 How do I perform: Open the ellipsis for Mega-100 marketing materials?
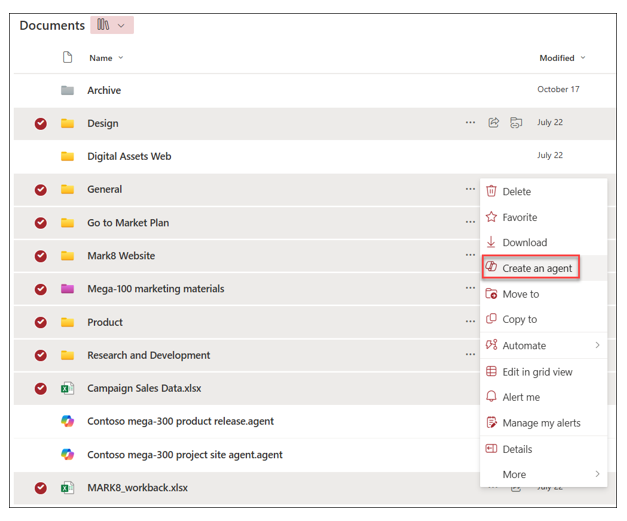(470, 288)
